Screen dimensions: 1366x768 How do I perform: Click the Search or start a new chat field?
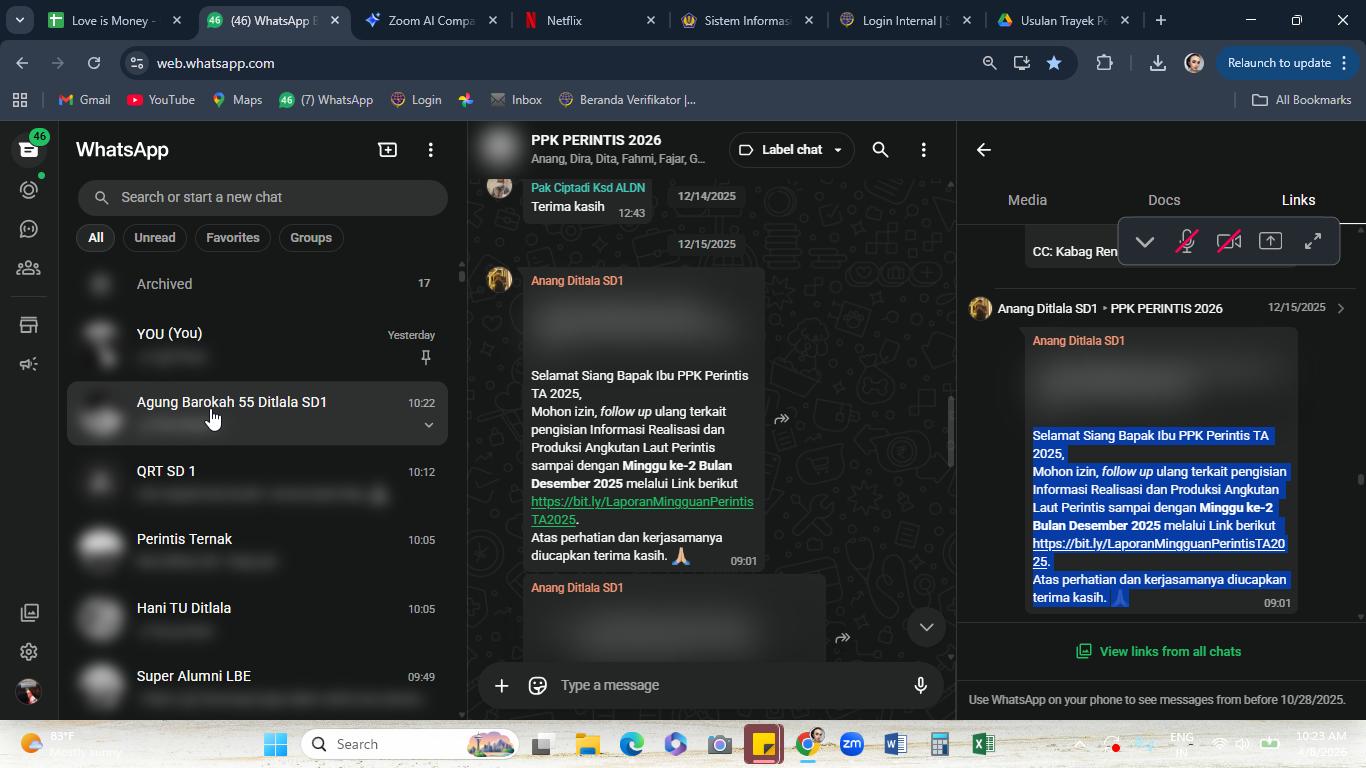pyautogui.click(x=263, y=197)
